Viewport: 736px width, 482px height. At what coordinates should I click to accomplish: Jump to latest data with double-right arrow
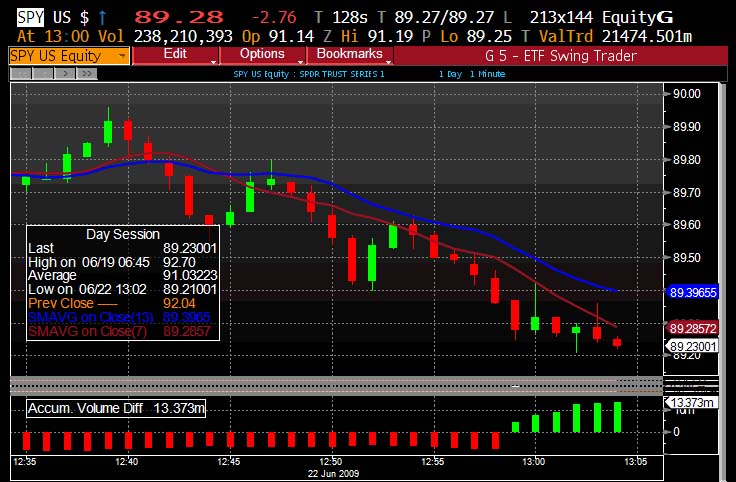[x=87, y=74]
